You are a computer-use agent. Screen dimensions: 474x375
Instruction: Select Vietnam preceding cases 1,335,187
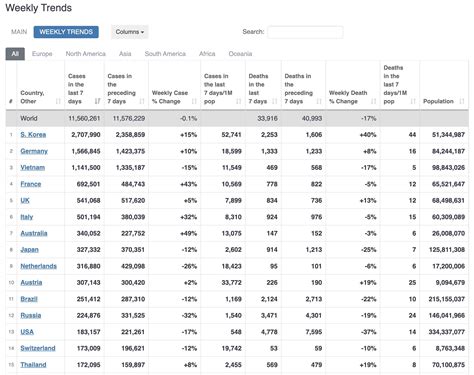[130, 168]
